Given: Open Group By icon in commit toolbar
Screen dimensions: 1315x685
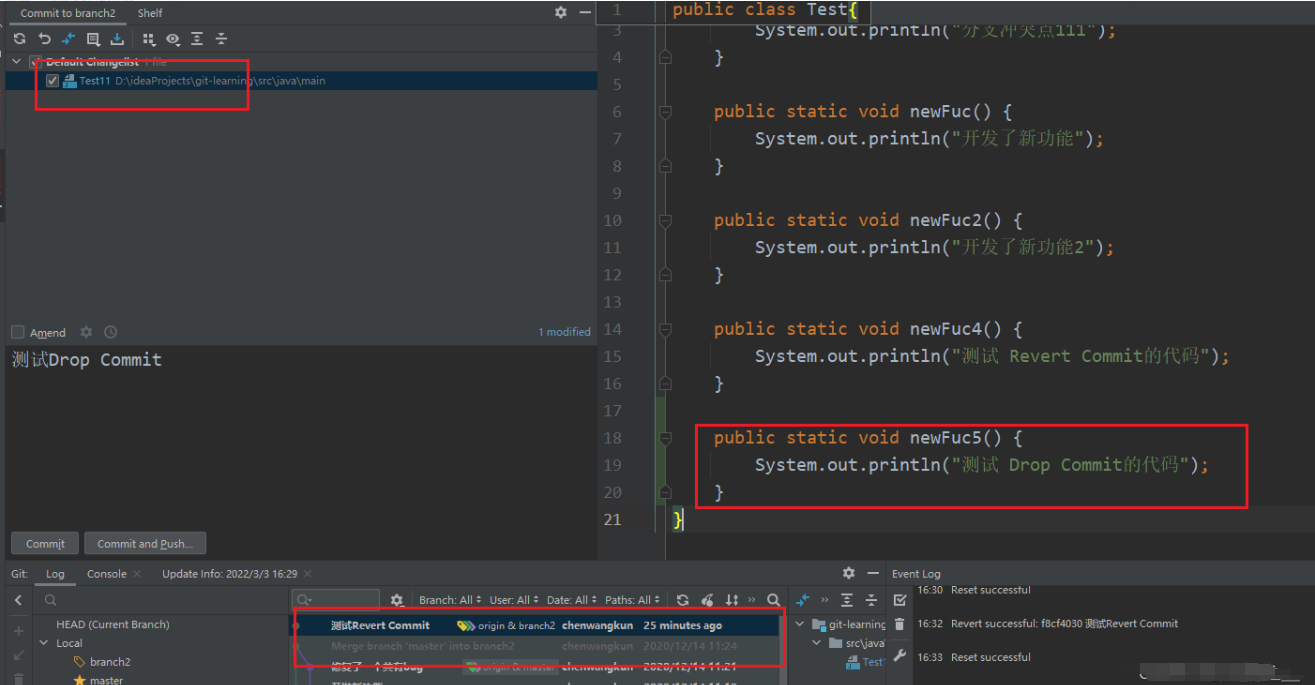Looking at the screenshot, I should tap(149, 39).
